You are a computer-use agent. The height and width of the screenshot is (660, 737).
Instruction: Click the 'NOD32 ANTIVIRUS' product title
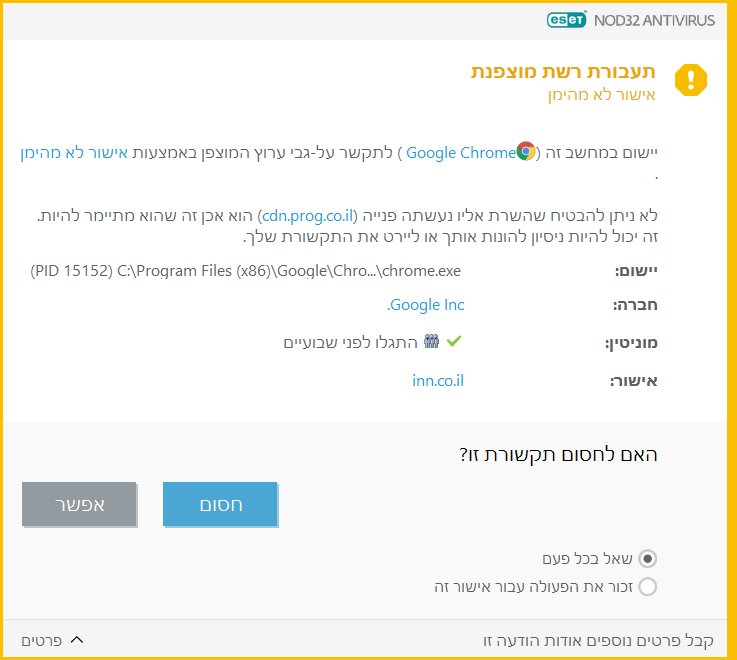tap(654, 20)
